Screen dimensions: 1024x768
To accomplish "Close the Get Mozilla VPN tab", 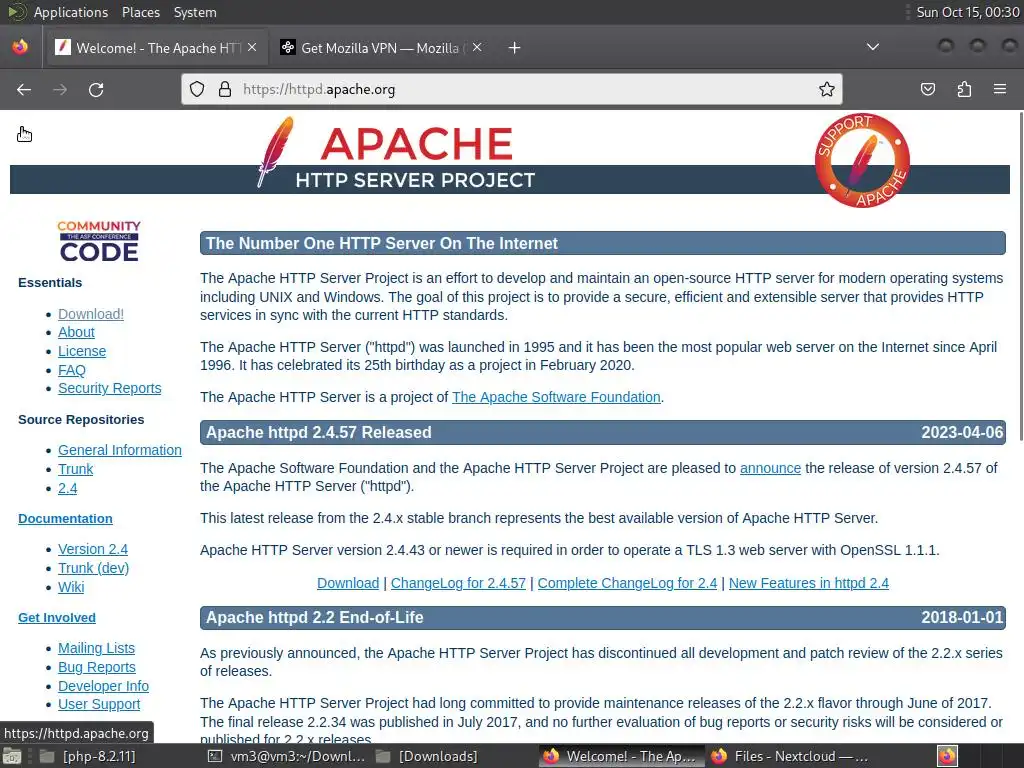I will pyautogui.click(x=477, y=48).
